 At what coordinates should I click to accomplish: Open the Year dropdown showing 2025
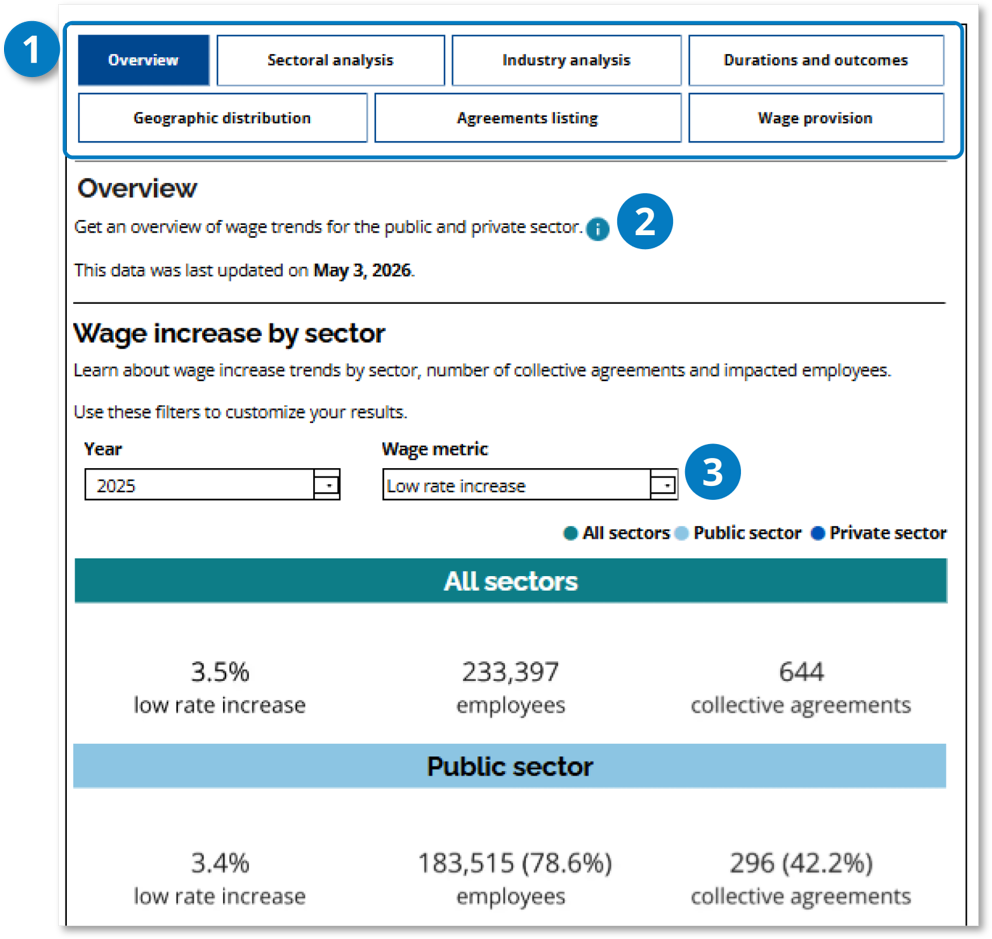(x=212, y=485)
